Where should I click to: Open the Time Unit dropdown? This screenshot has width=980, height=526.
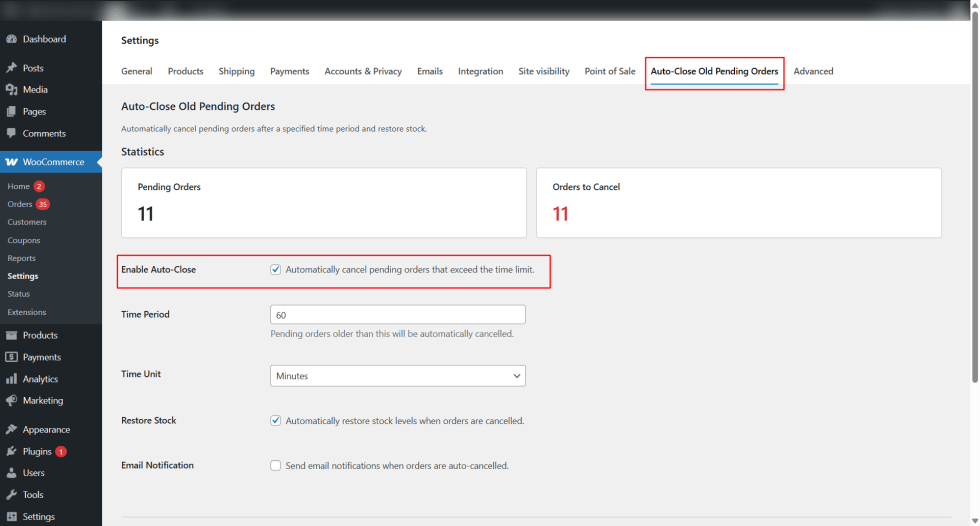pos(397,376)
